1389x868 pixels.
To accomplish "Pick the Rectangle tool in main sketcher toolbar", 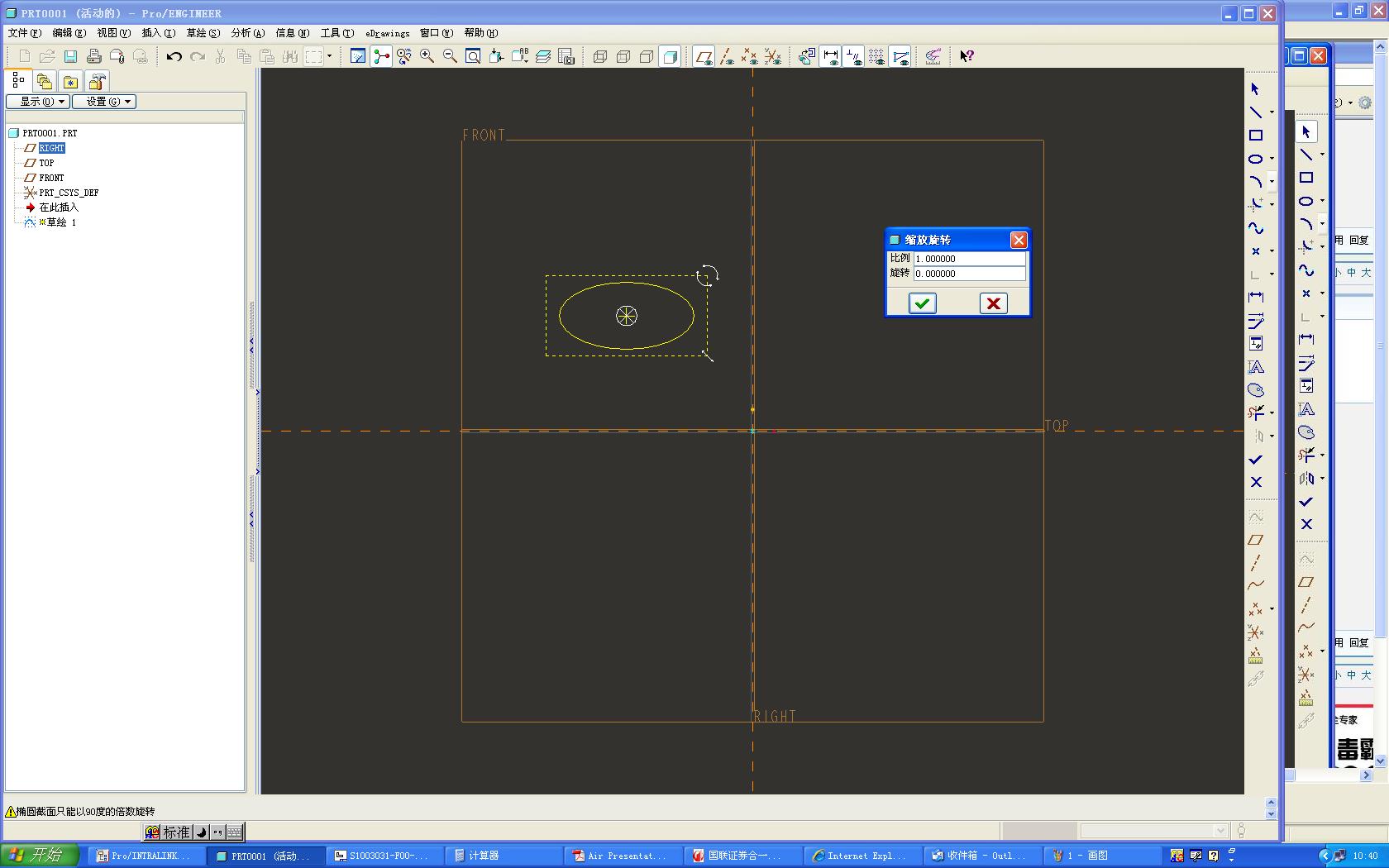I will tap(1256, 135).
